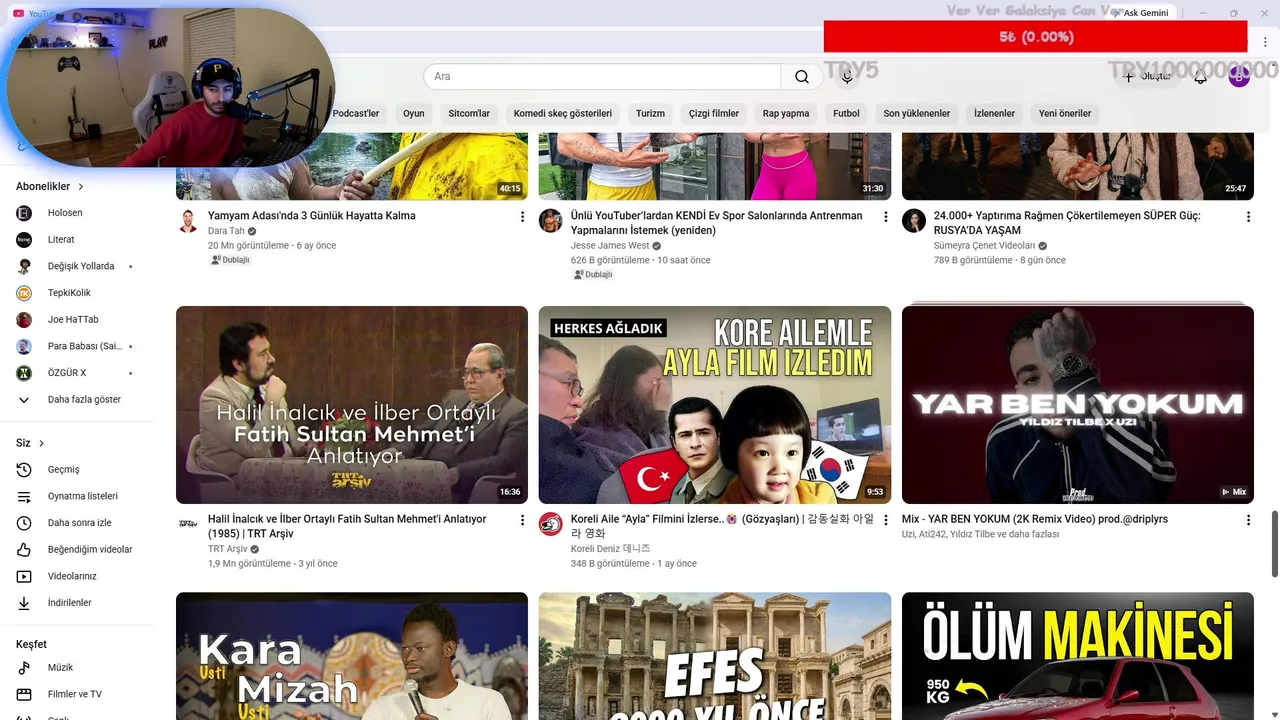Screen dimensions: 1280x720
Task: Open Yamyam Adası'nda 3 Günlük video title
Action: pyautogui.click(x=312, y=216)
